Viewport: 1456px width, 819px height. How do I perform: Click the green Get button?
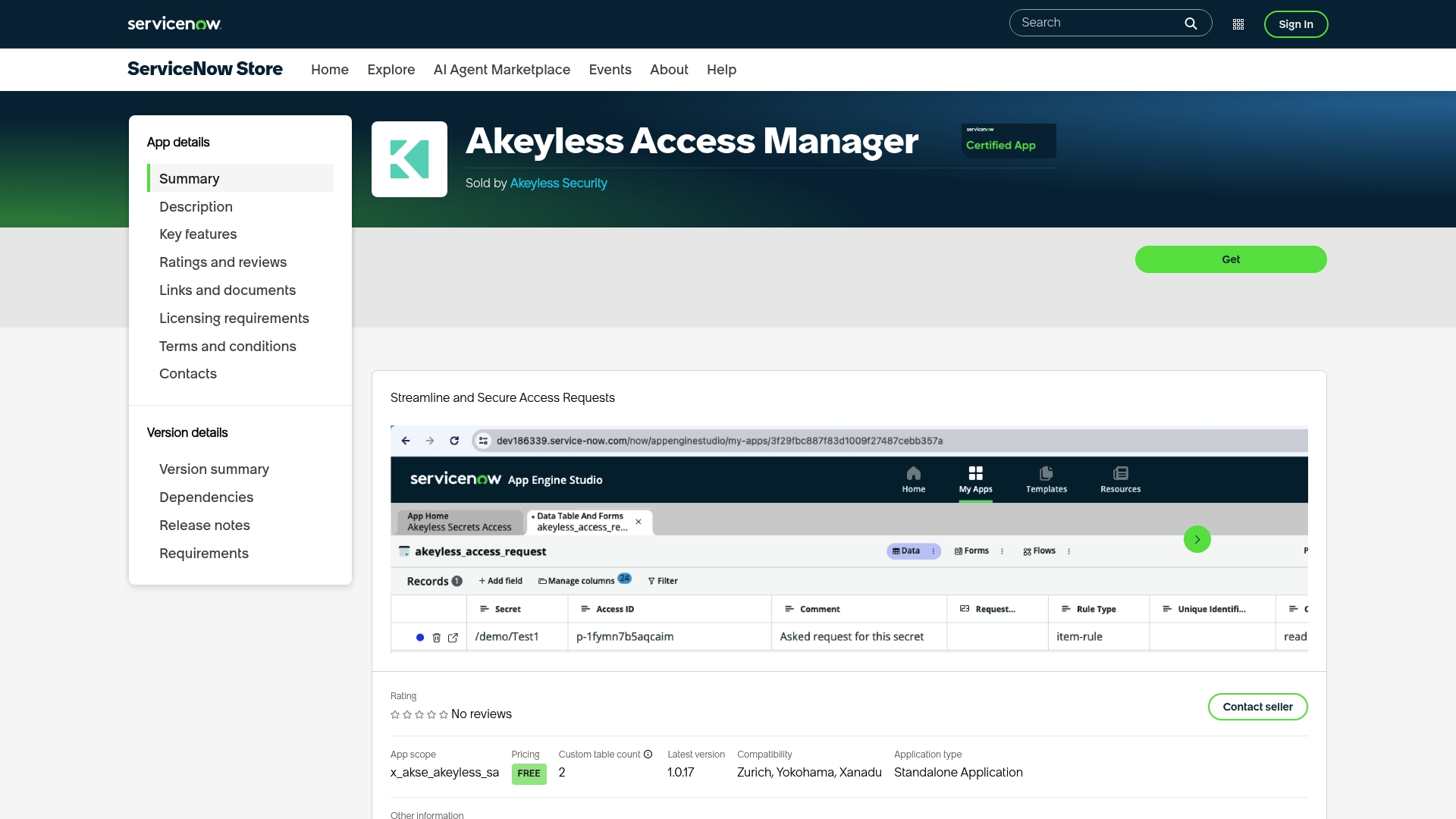[x=1231, y=259]
